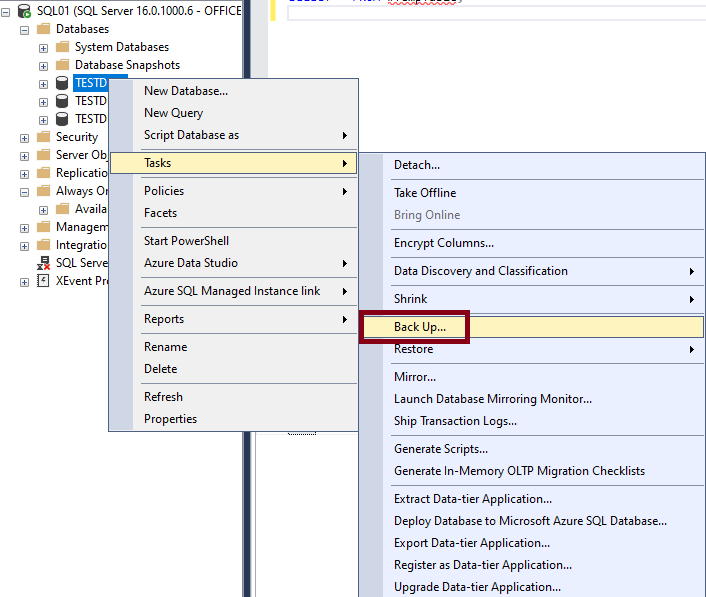Expand the Database Snapshots node
706x597 pixels.
click(x=43, y=67)
